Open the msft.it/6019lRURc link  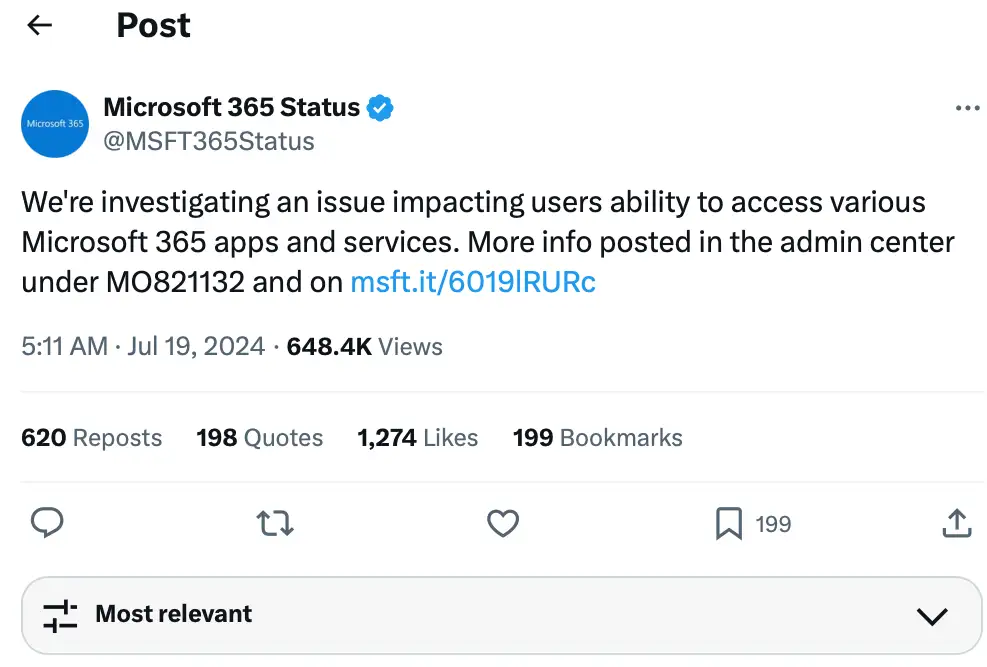pos(472,282)
